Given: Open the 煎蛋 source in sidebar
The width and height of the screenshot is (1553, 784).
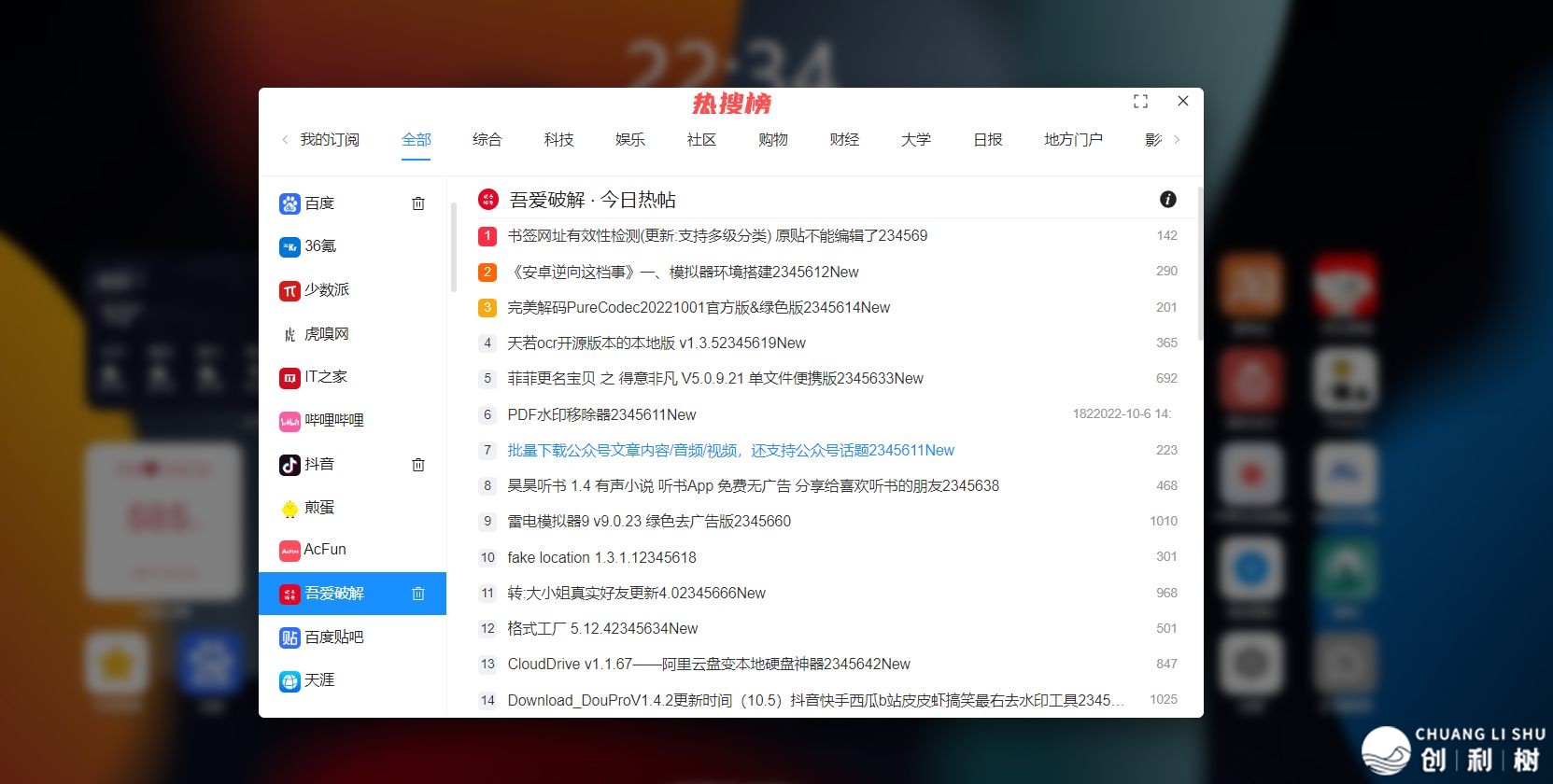Looking at the screenshot, I should [307, 508].
